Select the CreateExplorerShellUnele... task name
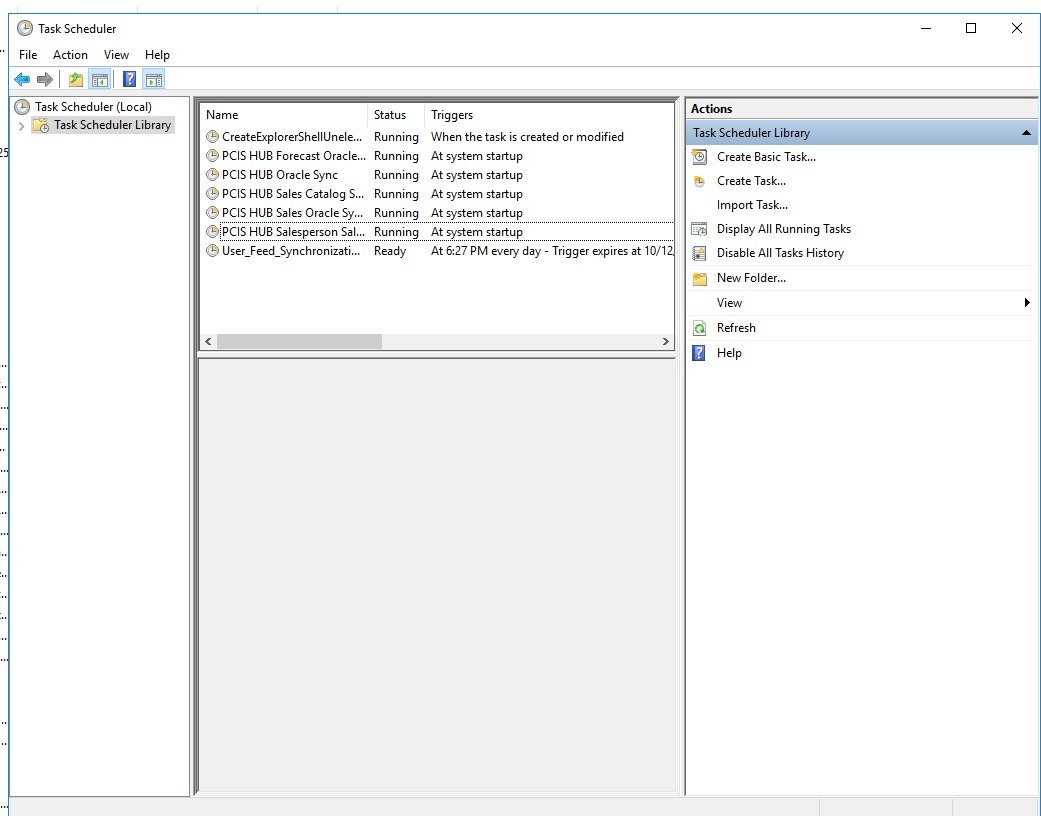Screen dimensions: 1041x816 [292, 137]
